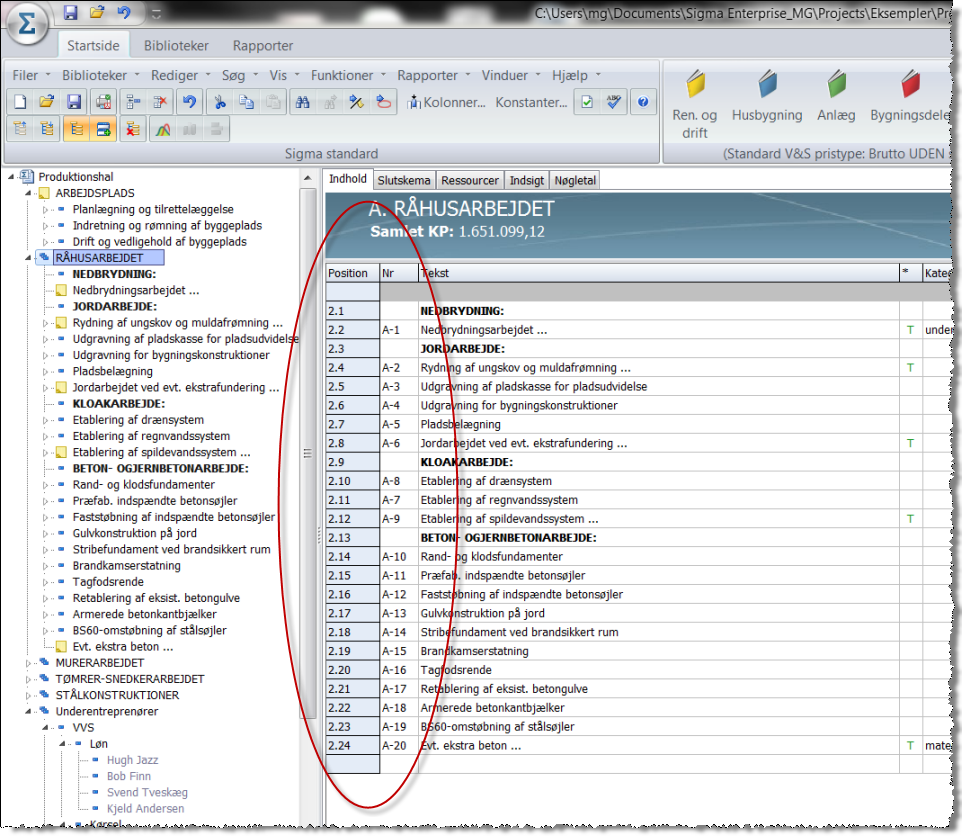962x836 pixels.
Task: Click the Tekst column header
Action: 659,273
